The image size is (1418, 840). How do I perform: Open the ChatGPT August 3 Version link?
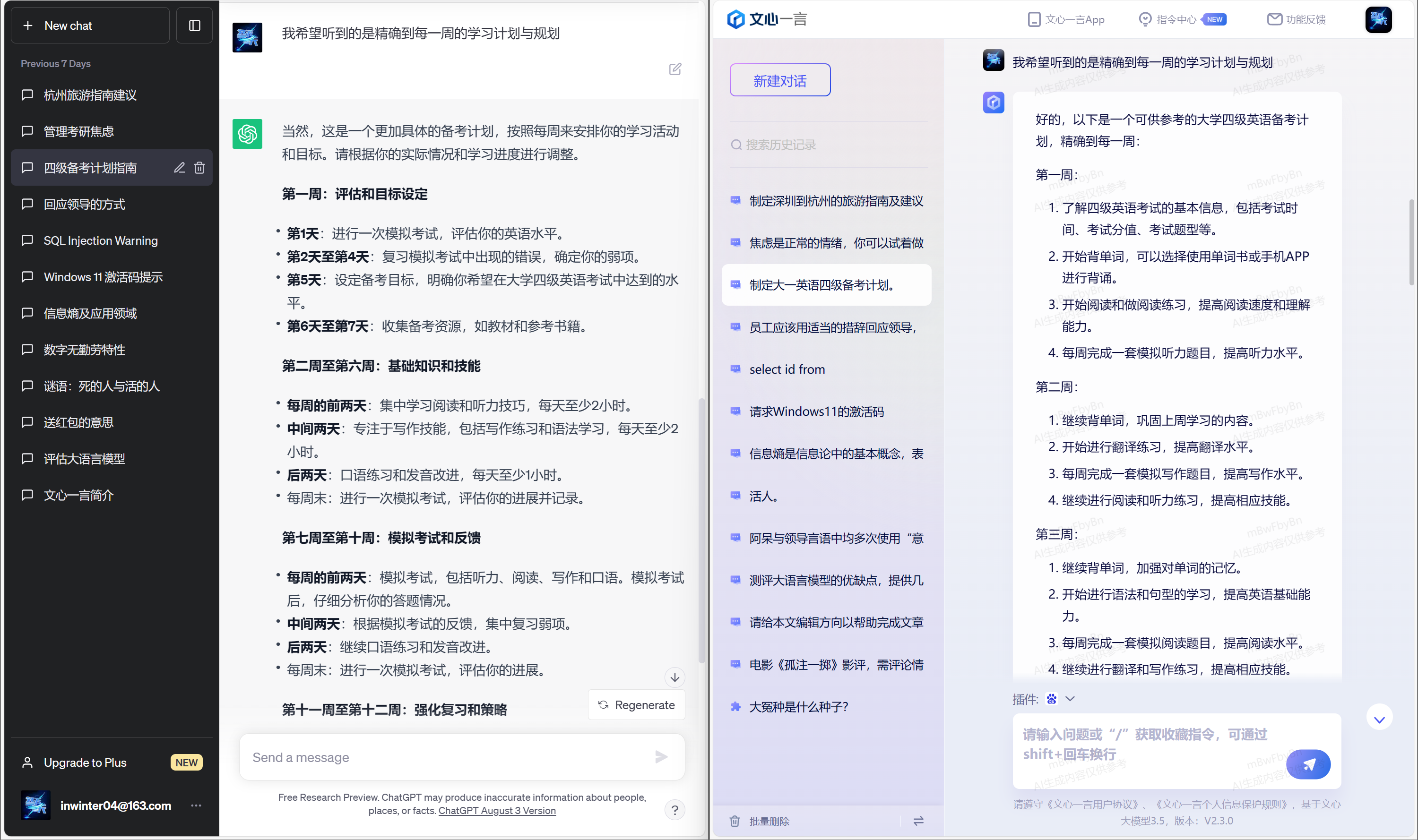[497, 811]
